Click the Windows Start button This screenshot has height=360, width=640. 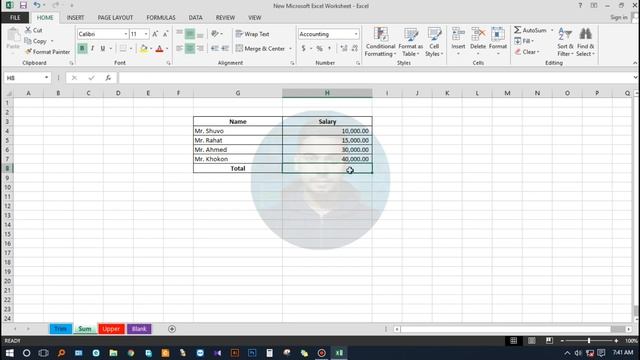pos(9,353)
